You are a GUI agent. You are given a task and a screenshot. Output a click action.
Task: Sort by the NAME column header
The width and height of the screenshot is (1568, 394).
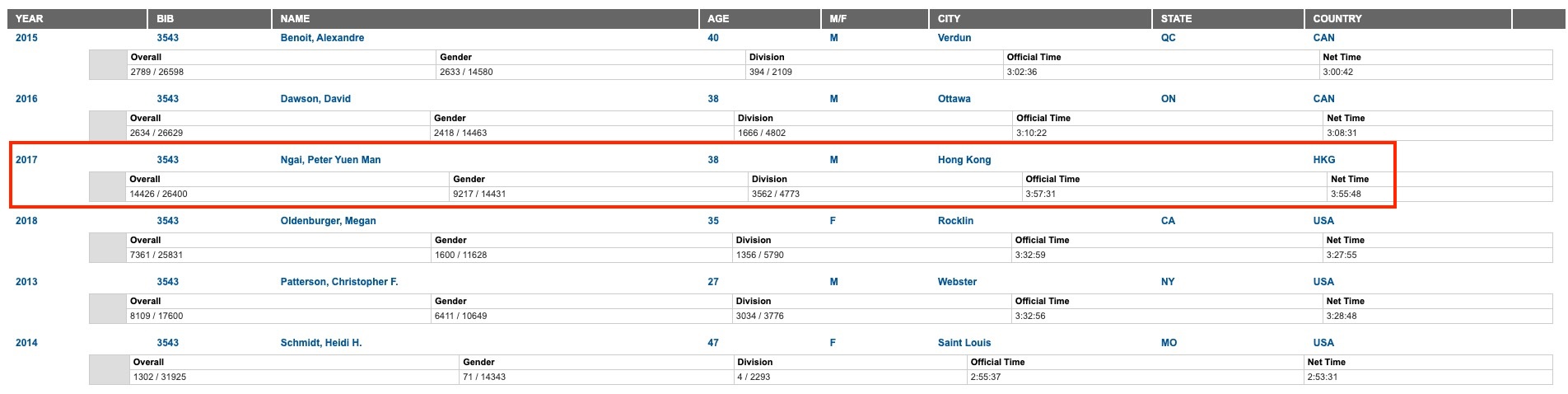pos(295,18)
